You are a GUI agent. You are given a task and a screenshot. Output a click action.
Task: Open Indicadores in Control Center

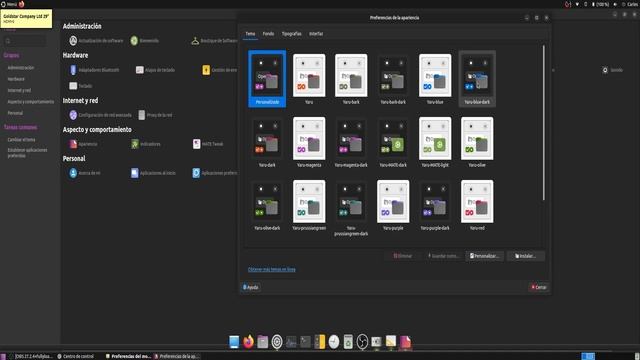pyautogui.click(x=146, y=144)
